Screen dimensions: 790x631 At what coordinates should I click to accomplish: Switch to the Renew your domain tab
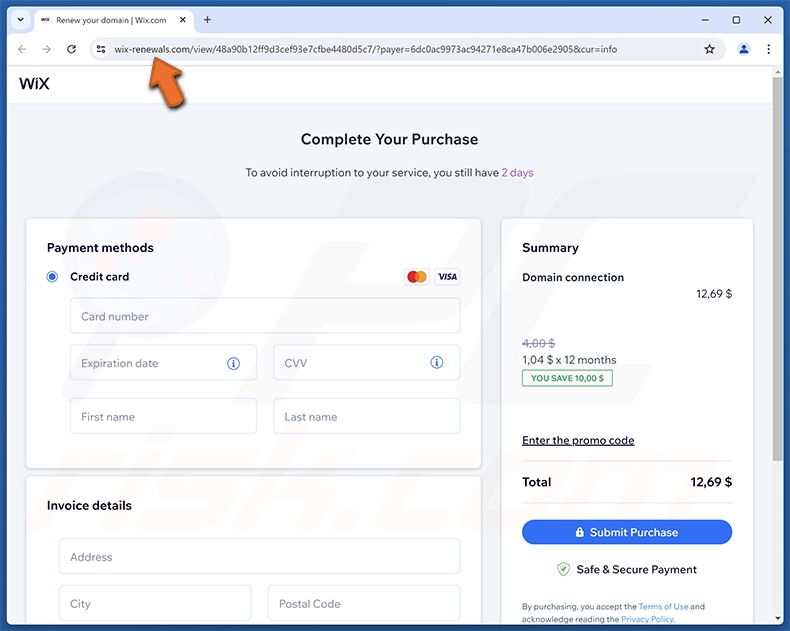click(x=110, y=20)
